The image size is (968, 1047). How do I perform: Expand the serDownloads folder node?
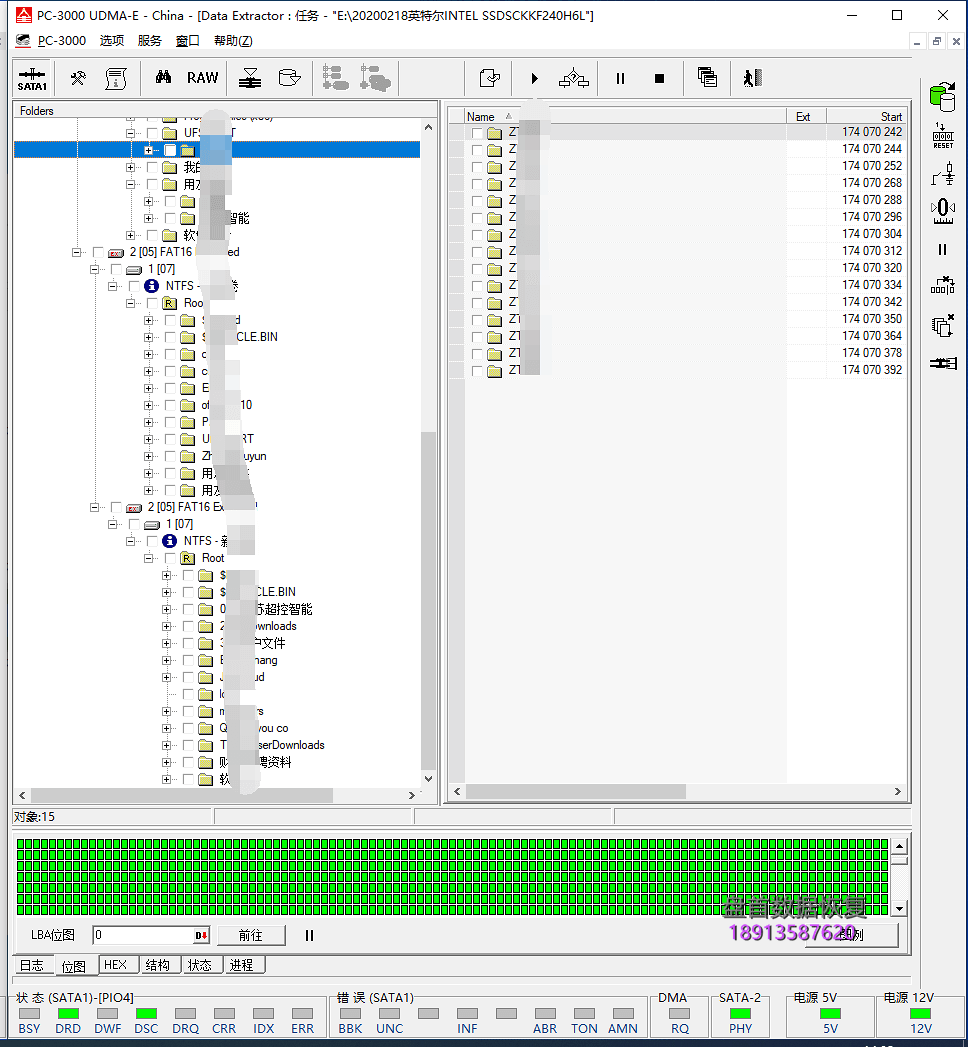[166, 745]
